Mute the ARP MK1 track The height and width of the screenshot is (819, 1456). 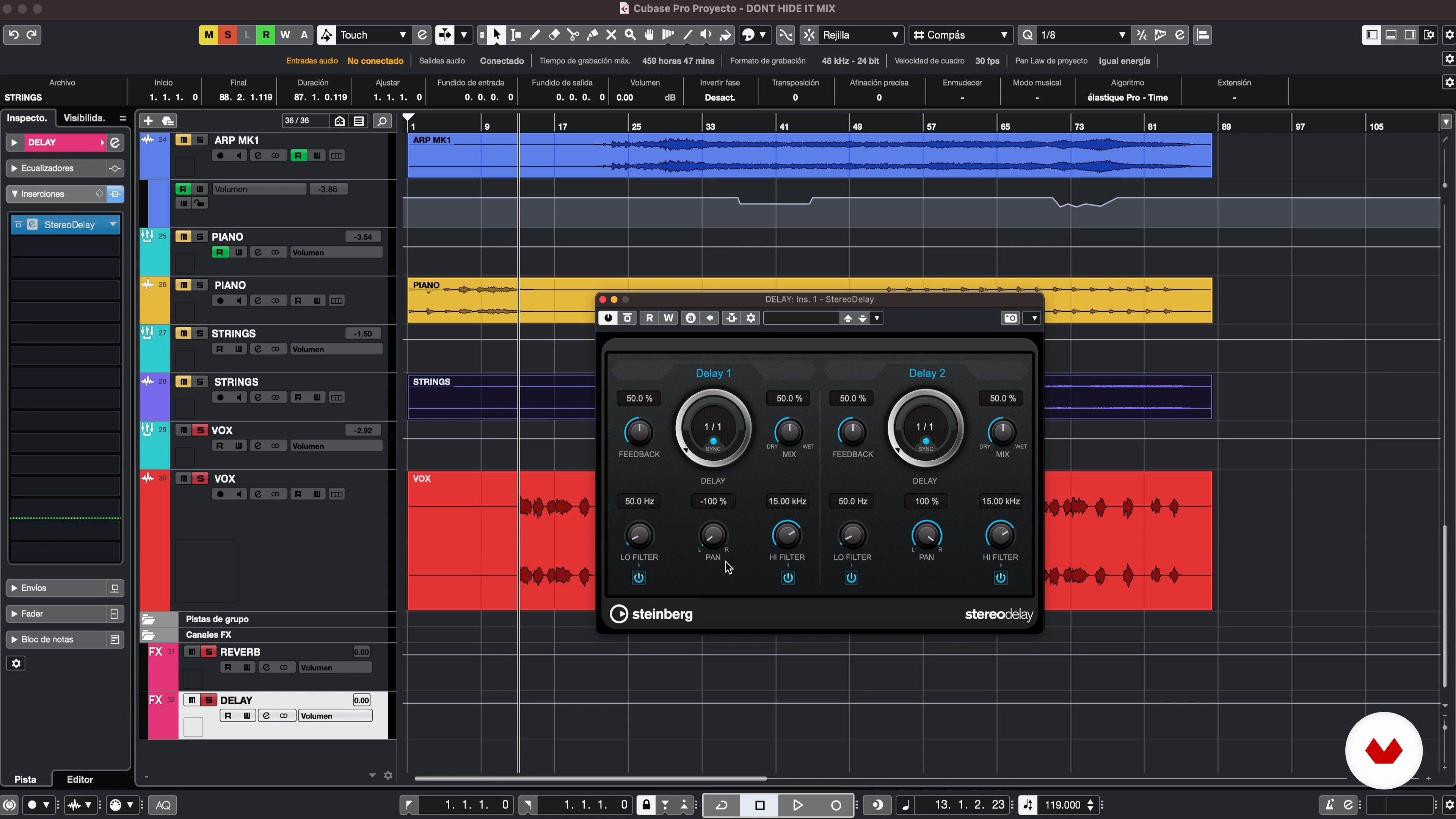(183, 140)
